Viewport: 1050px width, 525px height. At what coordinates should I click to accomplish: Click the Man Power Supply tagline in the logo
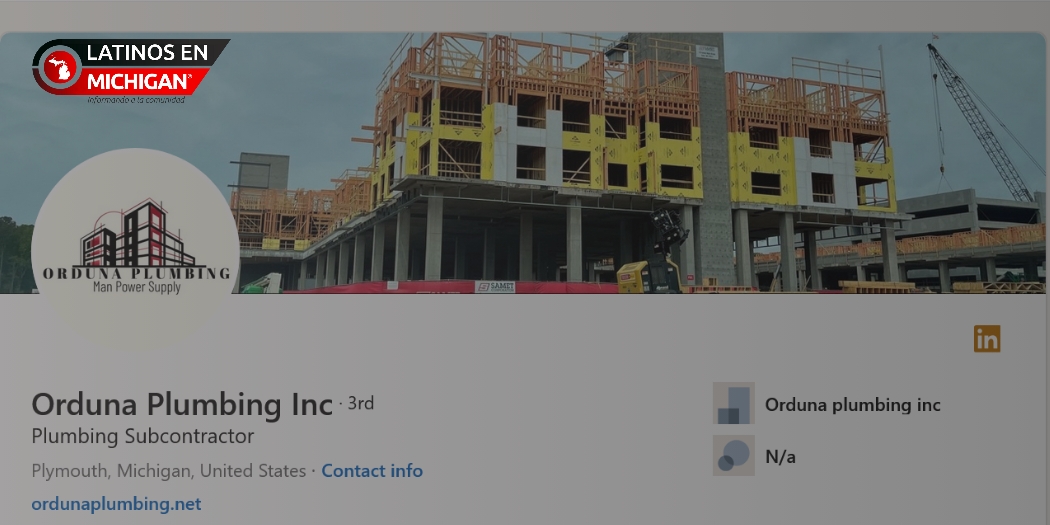(x=137, y=287)
